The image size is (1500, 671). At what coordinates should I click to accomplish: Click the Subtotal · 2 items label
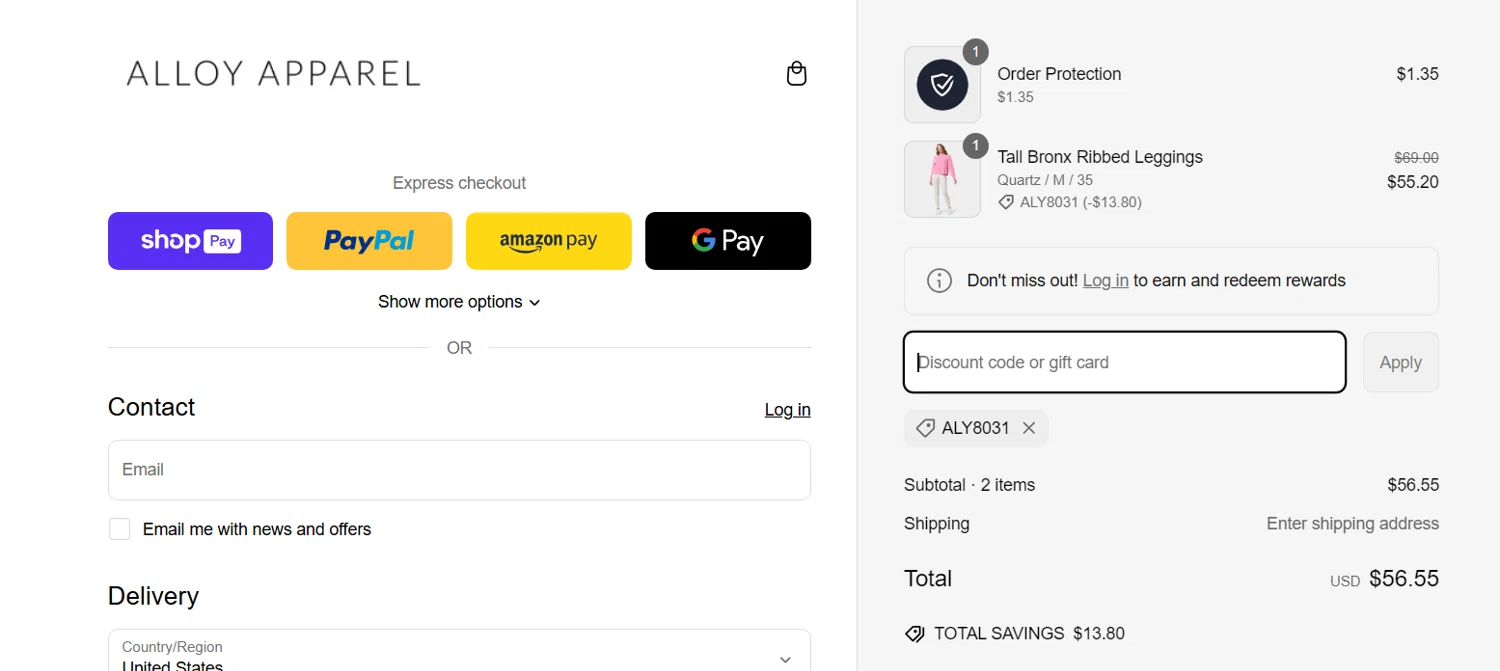click(969, 485)
